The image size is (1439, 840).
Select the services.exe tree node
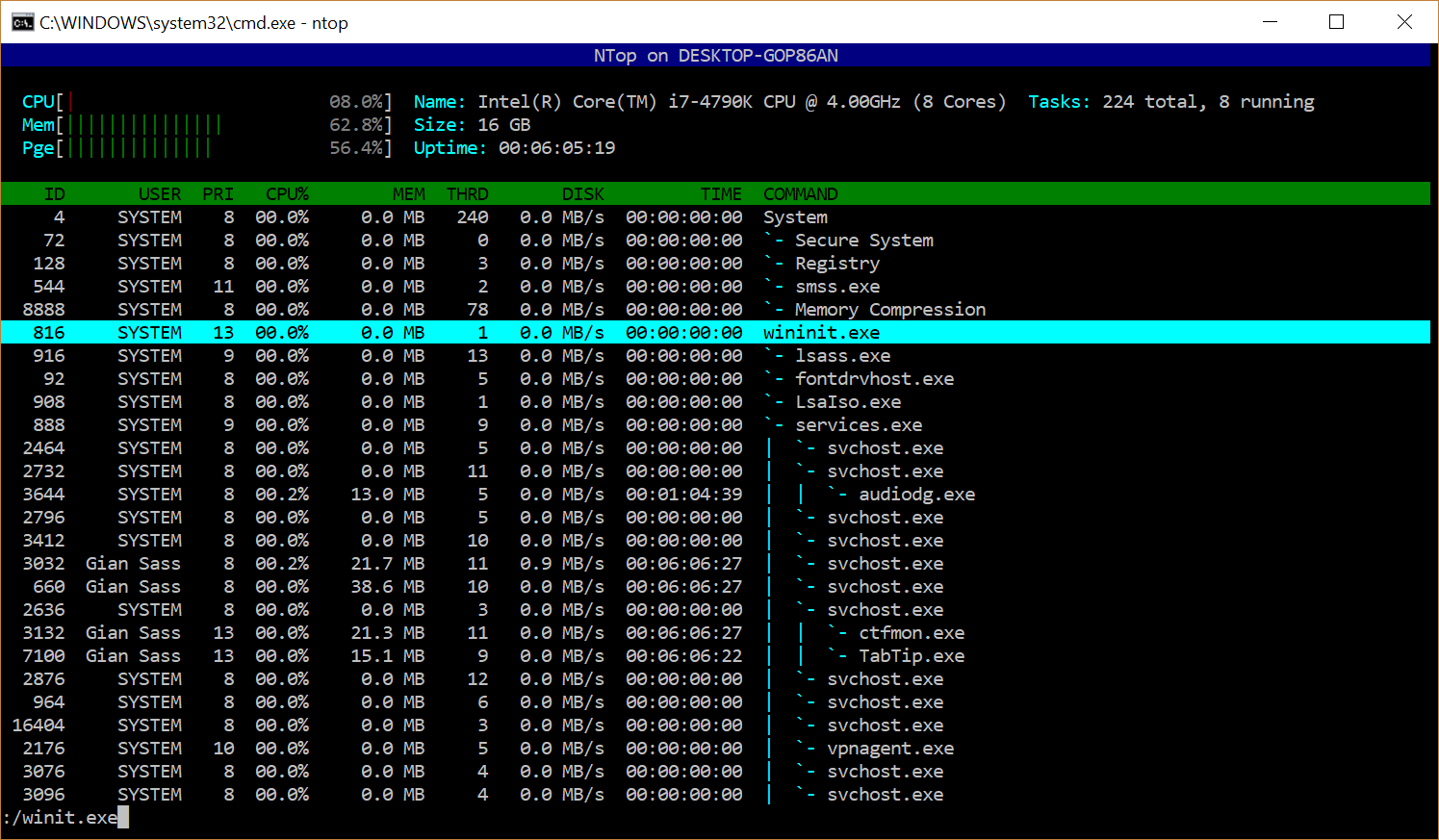(x=858, y=425)
